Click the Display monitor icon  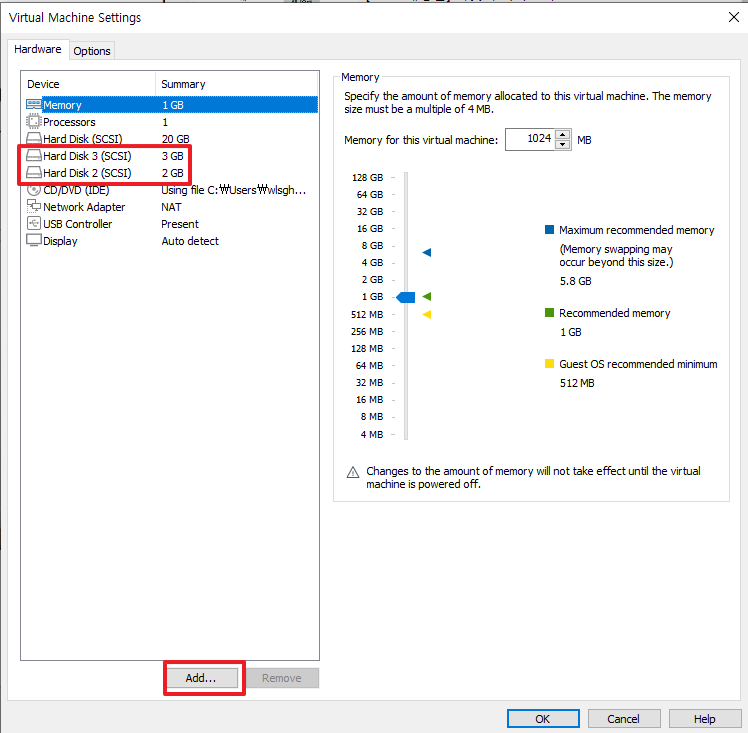point(34,240)
